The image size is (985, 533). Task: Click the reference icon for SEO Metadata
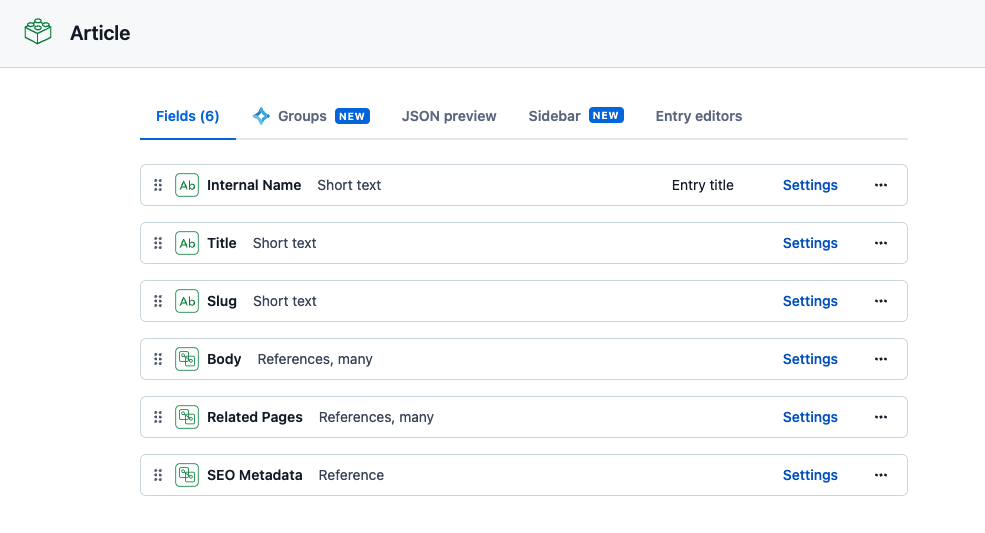point(187,475)
